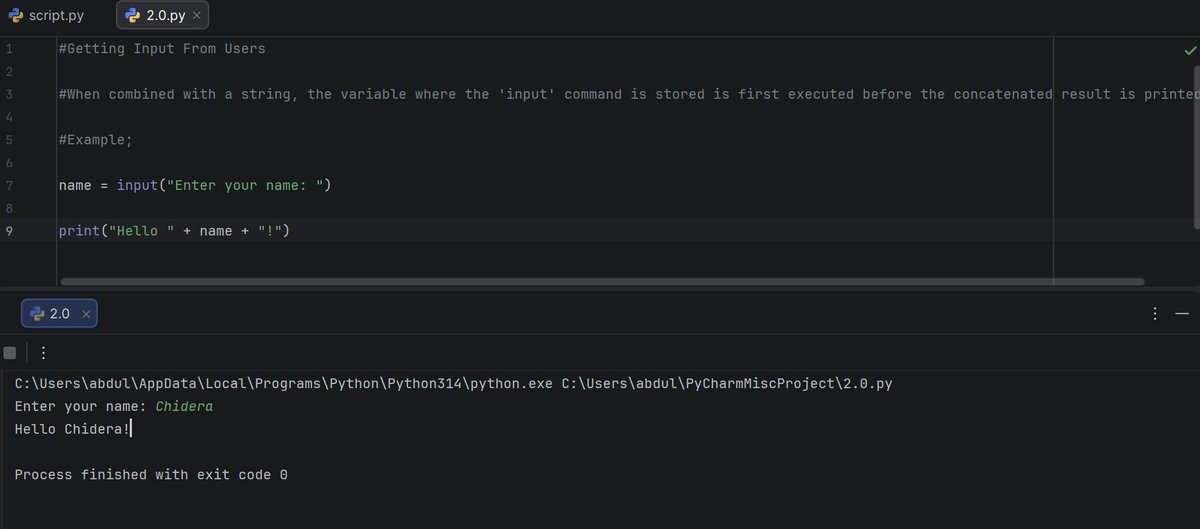Click the 'name' variable on line 7

(x=75, y=185)
